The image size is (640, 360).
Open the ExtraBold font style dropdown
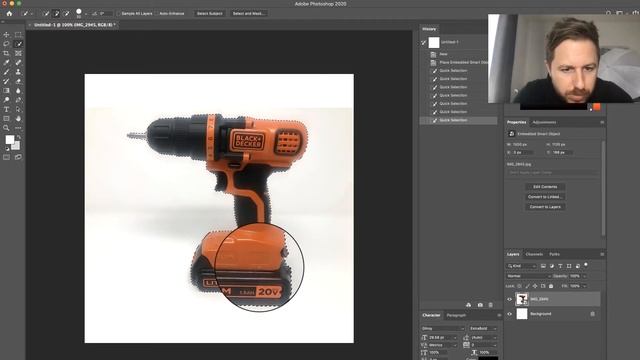483,328
